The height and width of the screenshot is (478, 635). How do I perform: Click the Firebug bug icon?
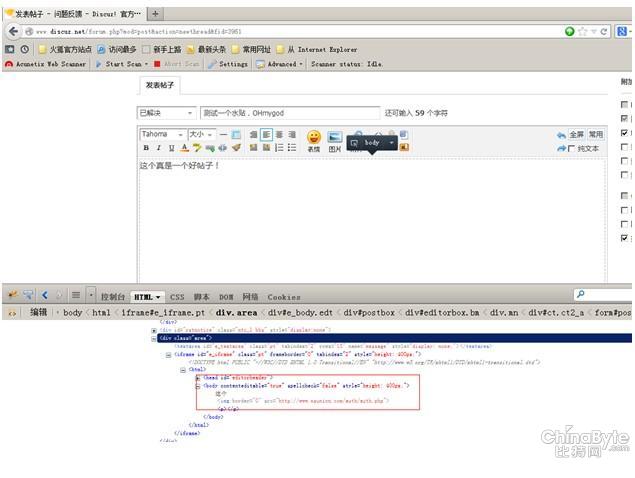click(x=13, y=295)
